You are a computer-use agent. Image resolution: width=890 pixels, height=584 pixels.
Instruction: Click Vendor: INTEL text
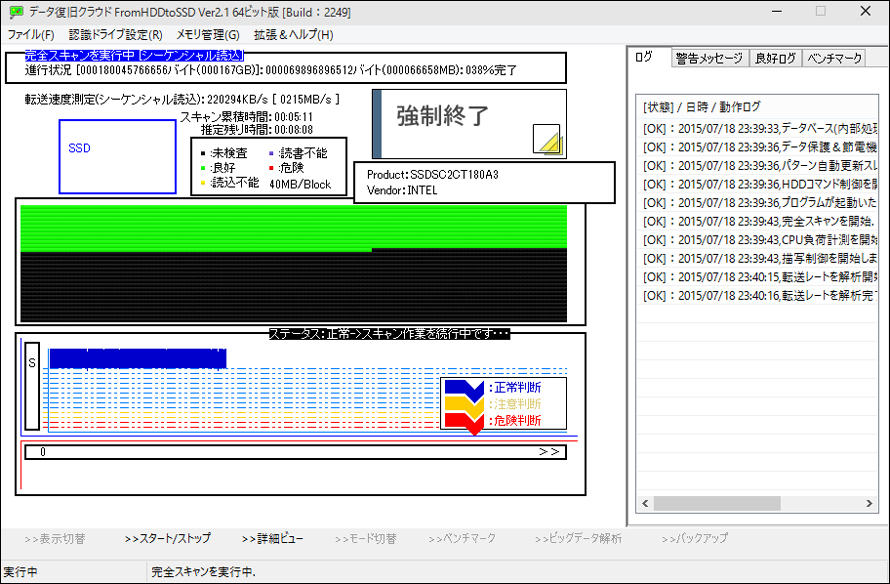tap(402, 190)
